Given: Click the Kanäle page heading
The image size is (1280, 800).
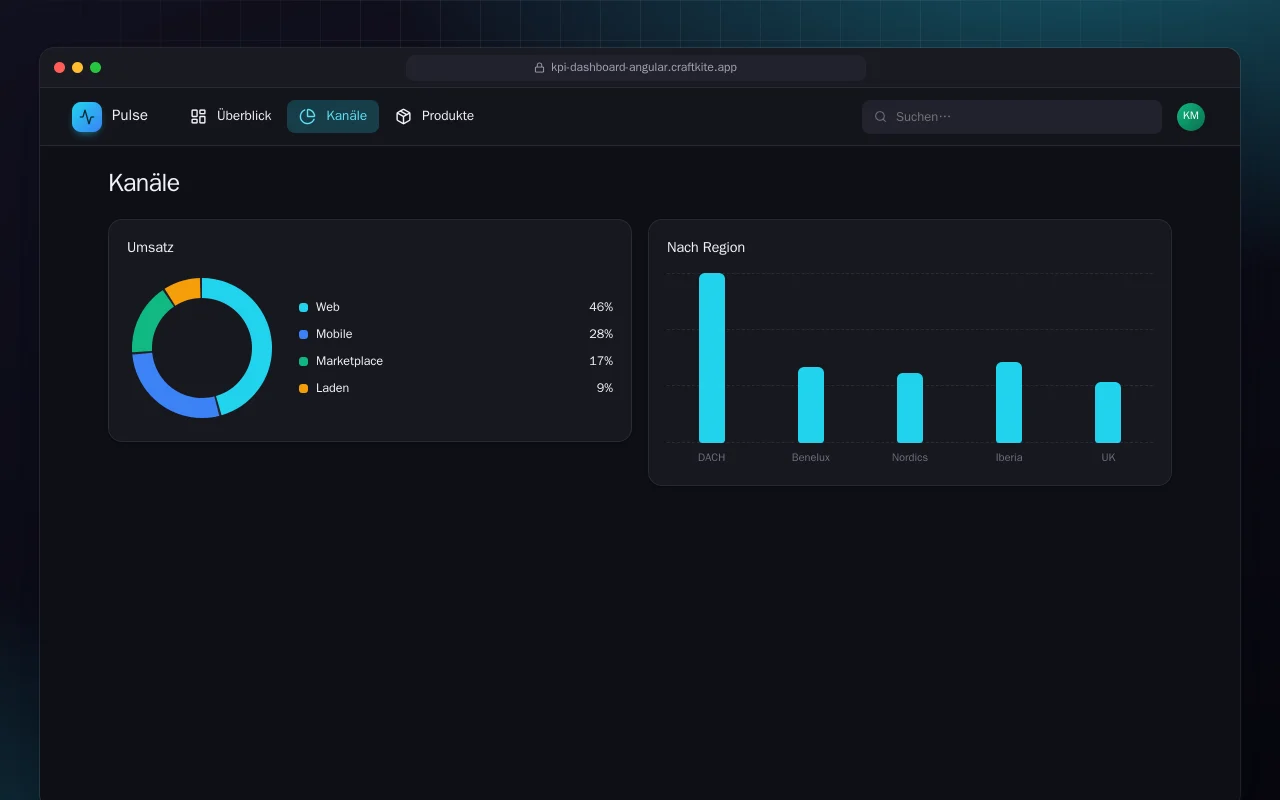Looking at the screenshot, I should click(144, 183).
